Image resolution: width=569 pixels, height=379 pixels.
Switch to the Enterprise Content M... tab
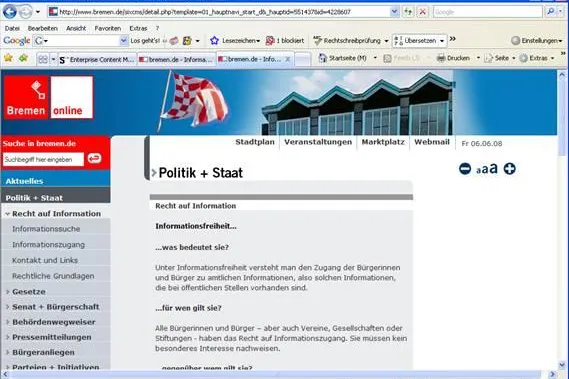[97, 60]
